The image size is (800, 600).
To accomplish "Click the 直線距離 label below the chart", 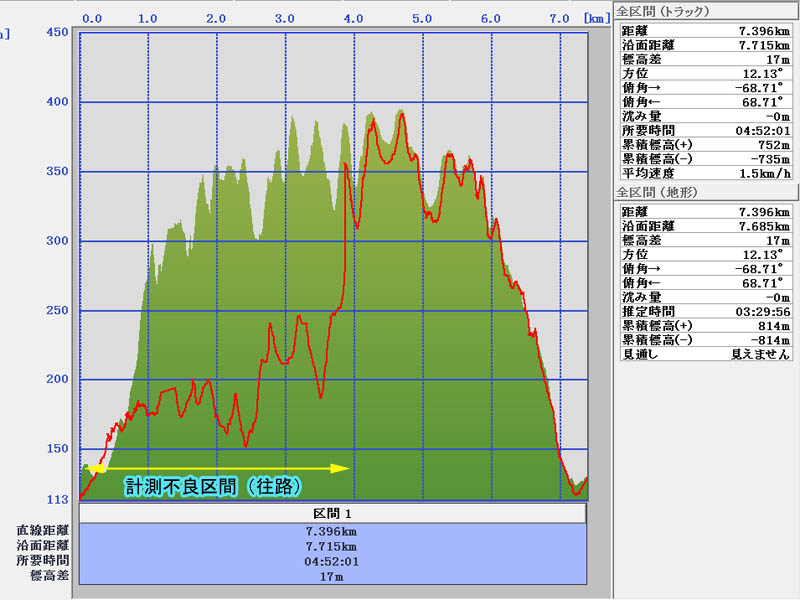I will pyautogui.click(x=42, y=531).
